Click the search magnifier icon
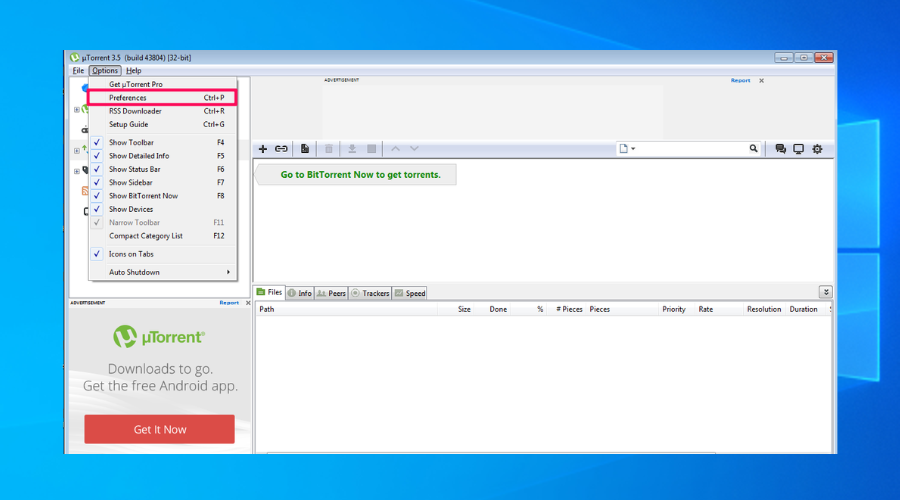The width and height of the screenshot is (900, 500). click(754, 149)
